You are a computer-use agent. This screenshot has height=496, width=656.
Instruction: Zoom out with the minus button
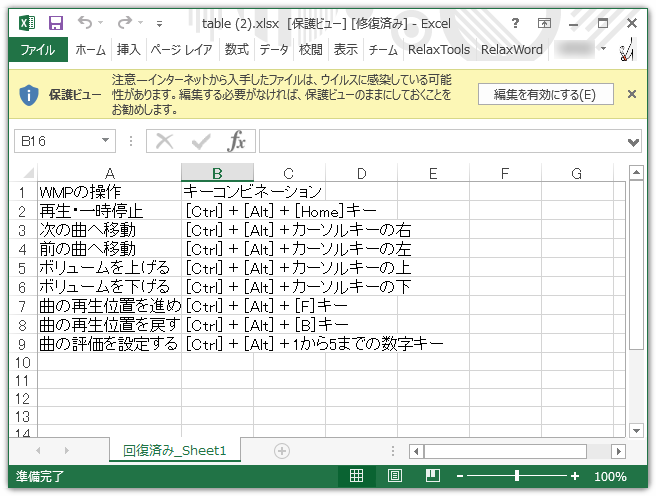tap(460, 476)
